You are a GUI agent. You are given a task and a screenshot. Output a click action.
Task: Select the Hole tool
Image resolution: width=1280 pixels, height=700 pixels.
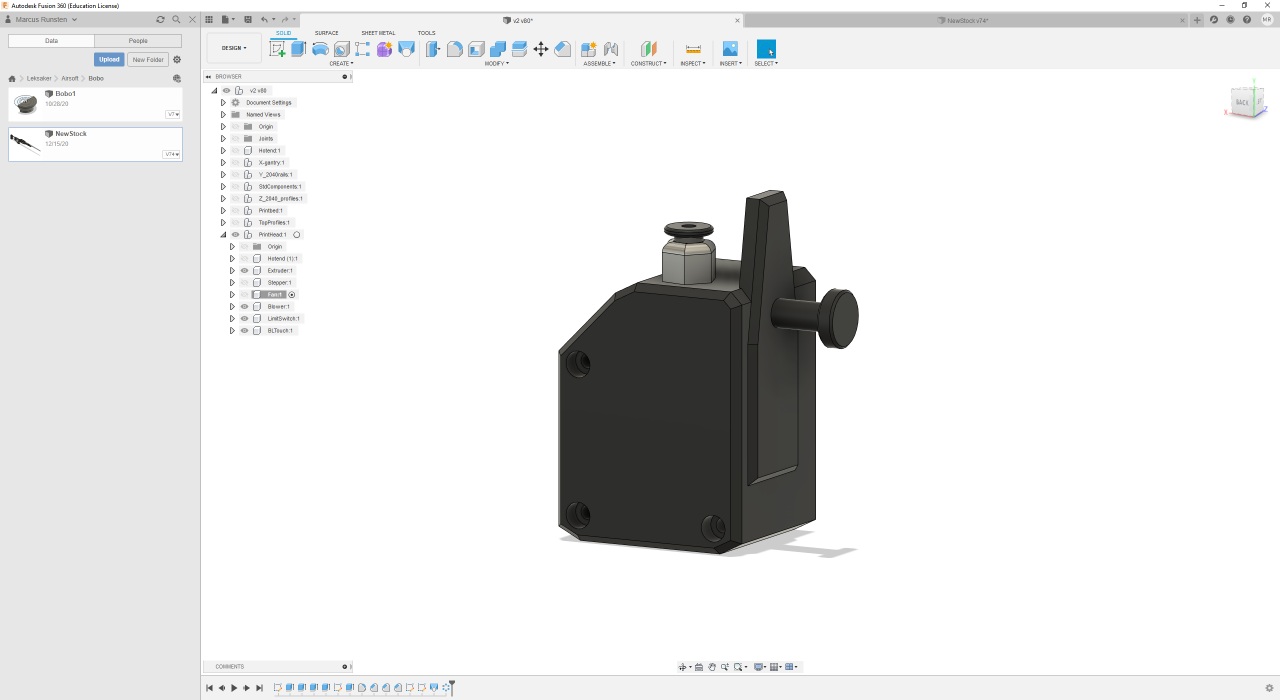tap(342, 49)
